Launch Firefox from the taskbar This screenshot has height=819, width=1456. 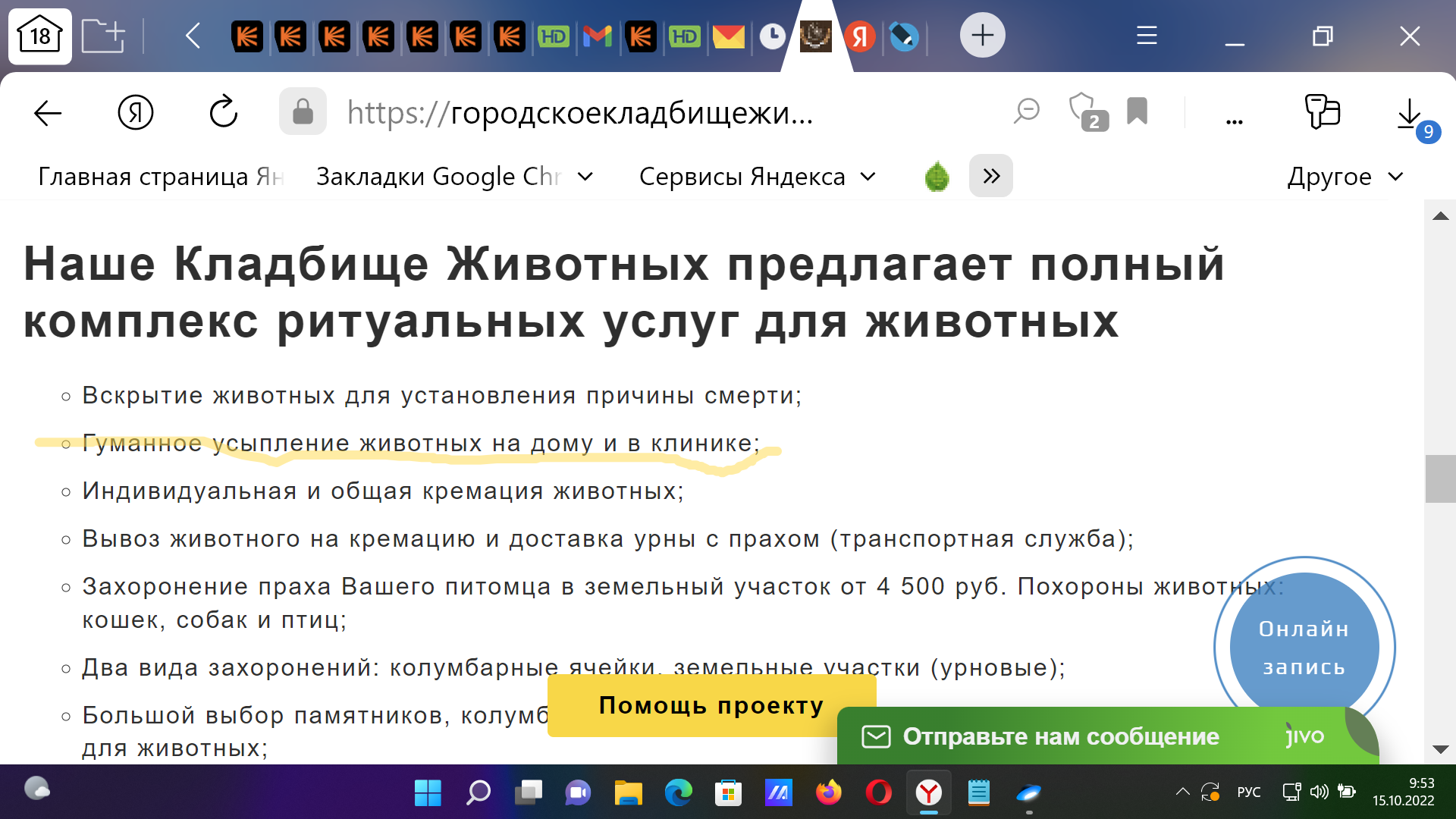829,793
